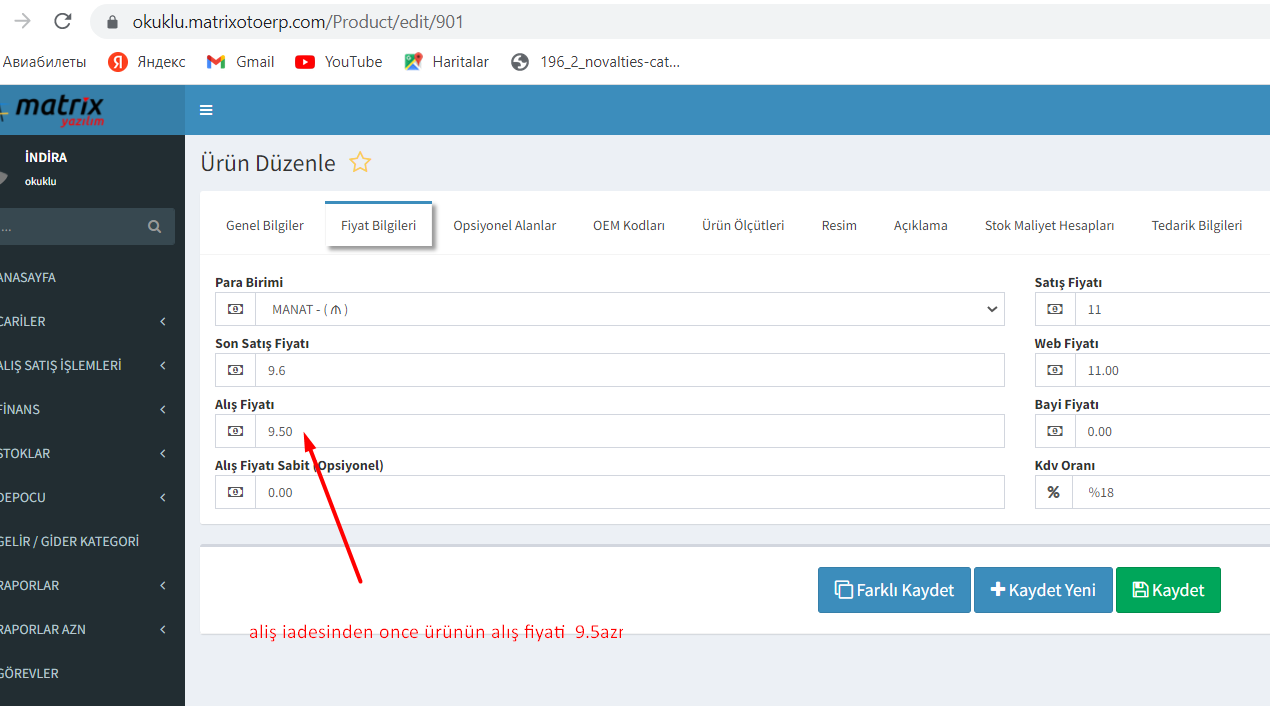Viewport: 1270px width, 706px height.
Task: Click the percent icon beside Kdv Oranı
Action: [x=1053, y=492]
